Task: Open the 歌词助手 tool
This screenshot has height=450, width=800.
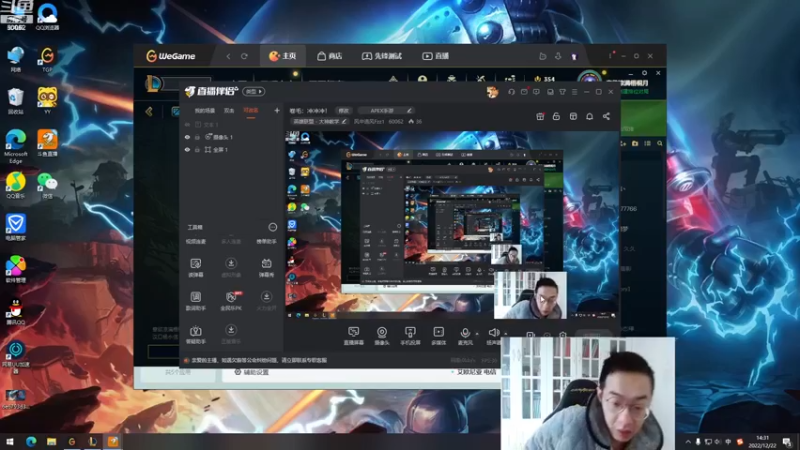Action: (x=196, y=301)
